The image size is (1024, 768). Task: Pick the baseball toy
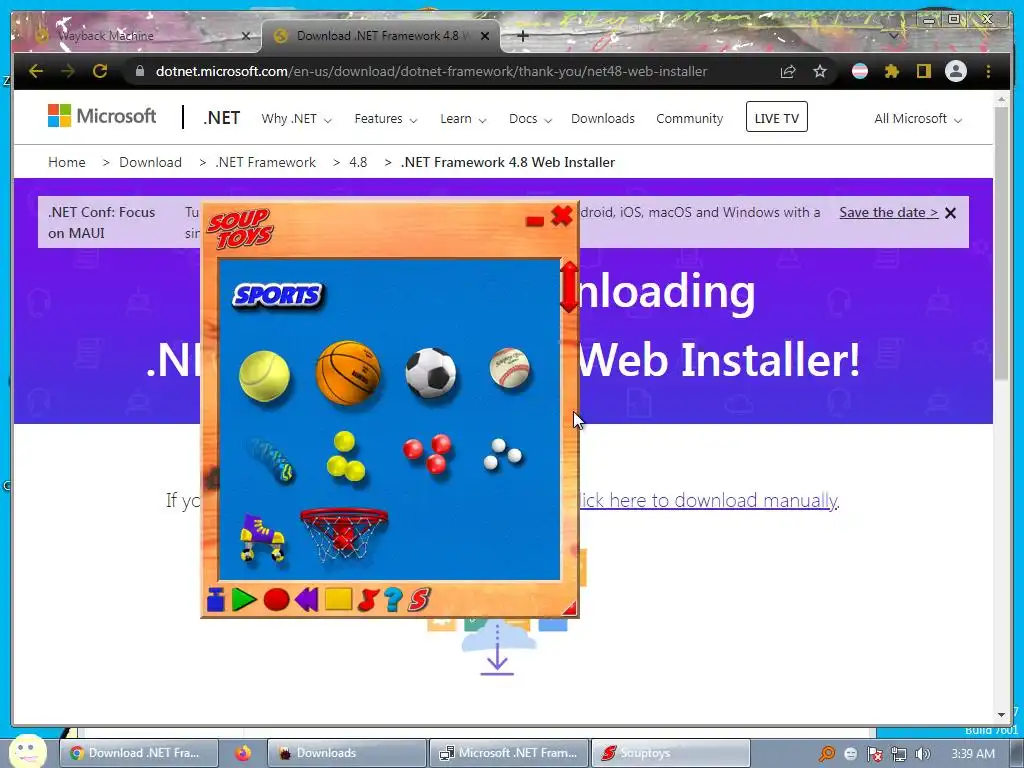[x=510, y=368]
